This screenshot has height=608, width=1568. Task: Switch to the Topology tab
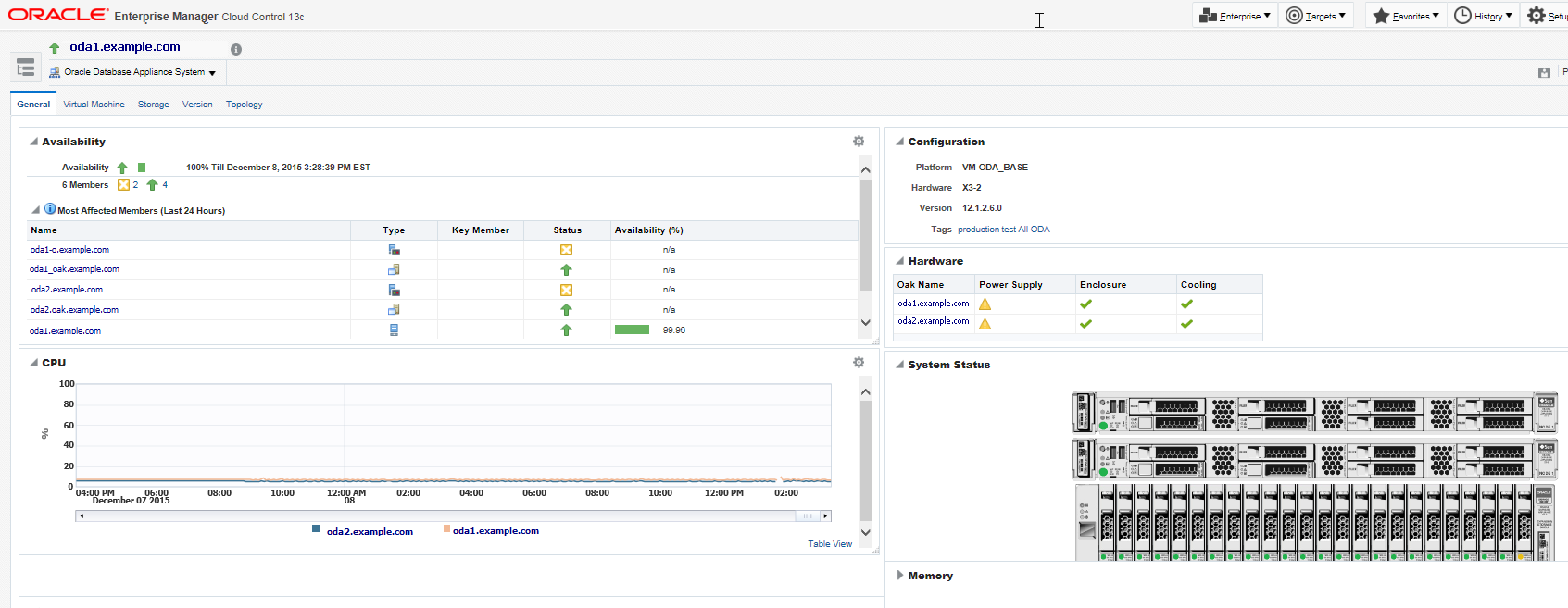[x=245, y=105]
